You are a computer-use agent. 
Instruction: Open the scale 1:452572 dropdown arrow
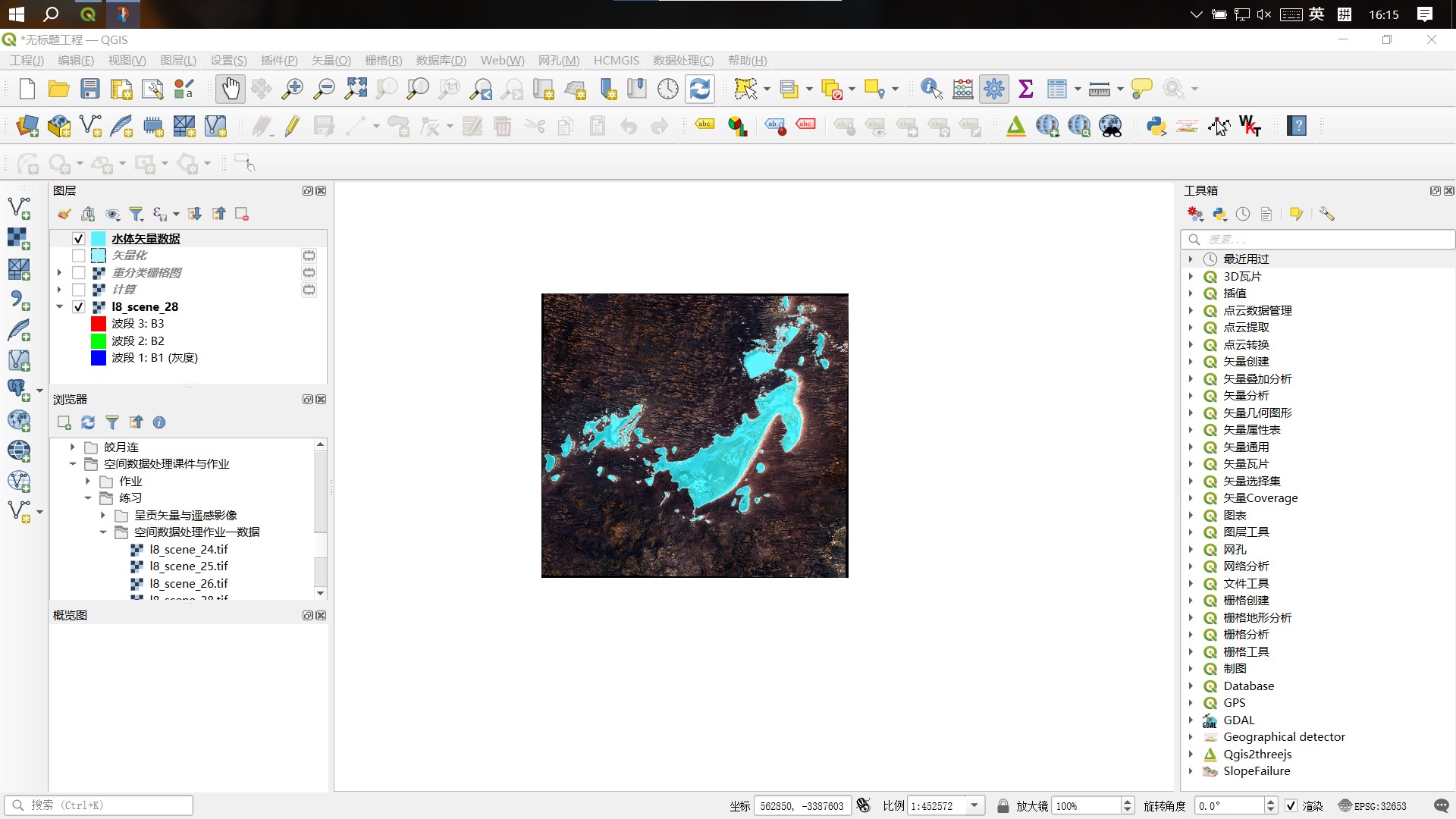[x=974, y=805]
